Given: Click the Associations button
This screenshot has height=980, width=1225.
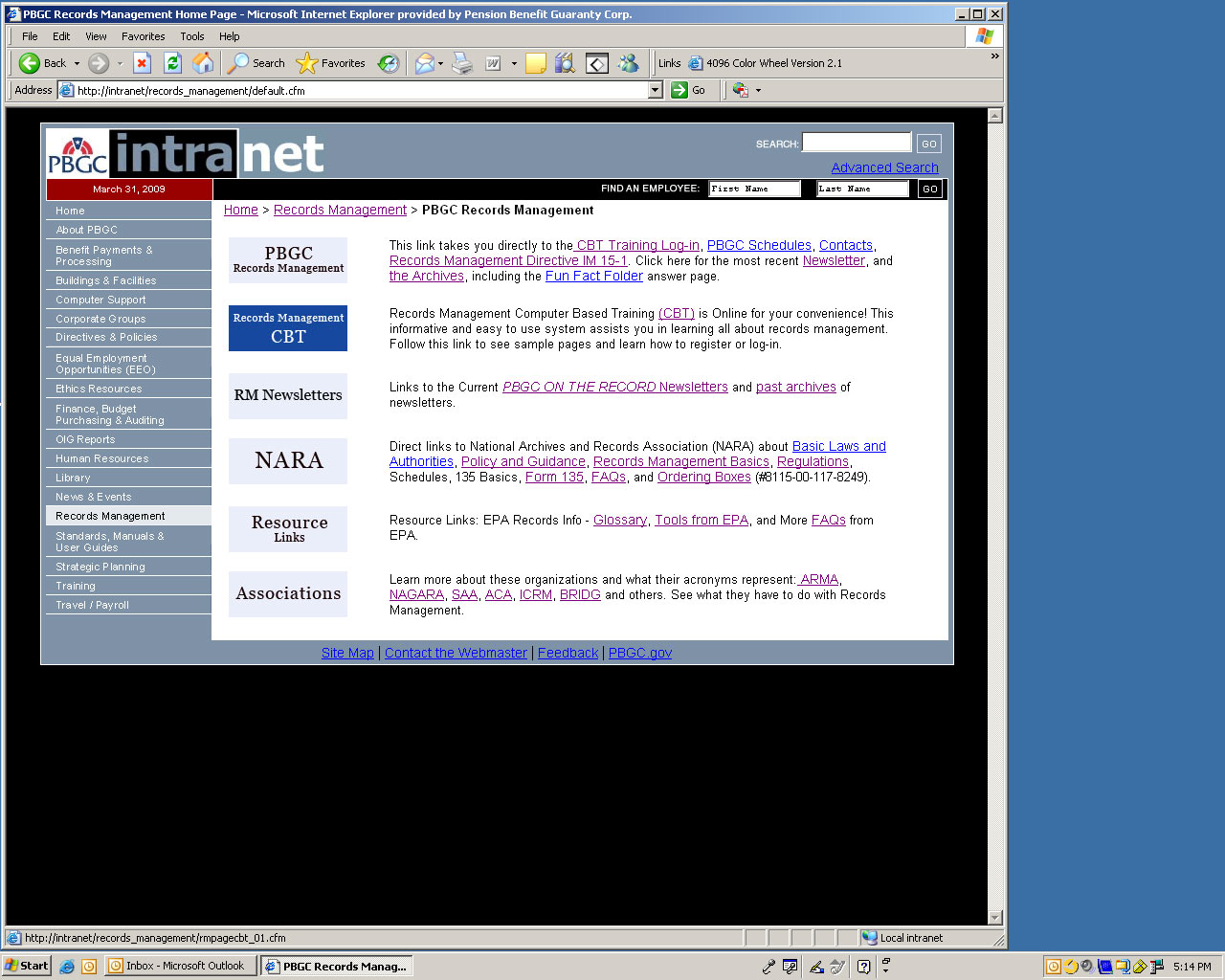Looking at the screenshot, I should coord(288,594).
